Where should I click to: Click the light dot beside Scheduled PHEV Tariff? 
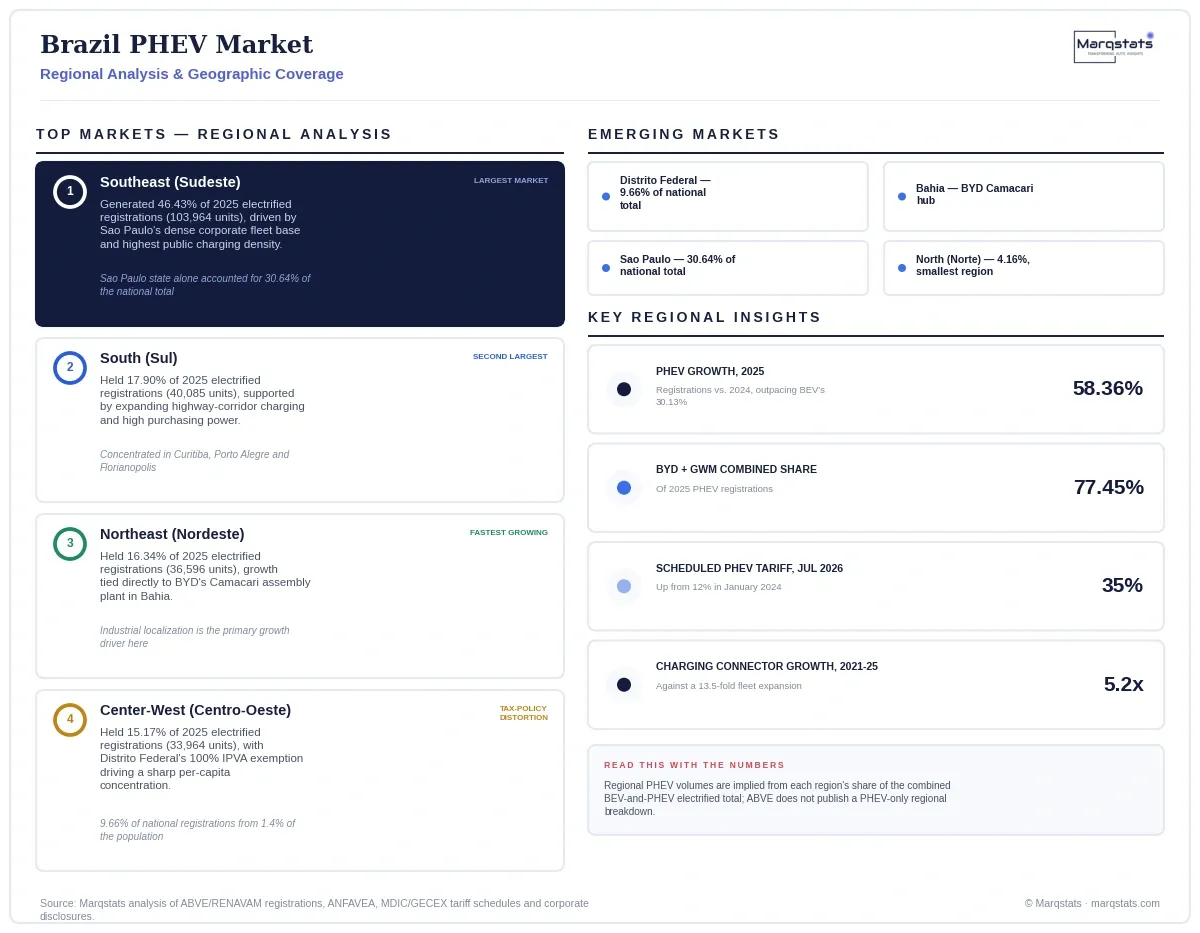624,586
